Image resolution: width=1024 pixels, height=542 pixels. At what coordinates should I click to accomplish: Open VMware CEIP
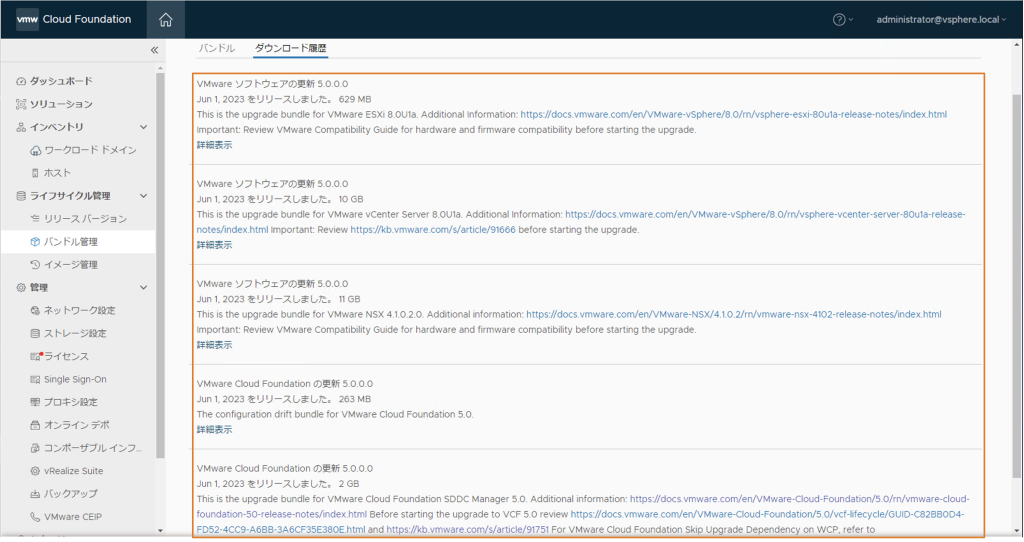click(x=73, y=517)
